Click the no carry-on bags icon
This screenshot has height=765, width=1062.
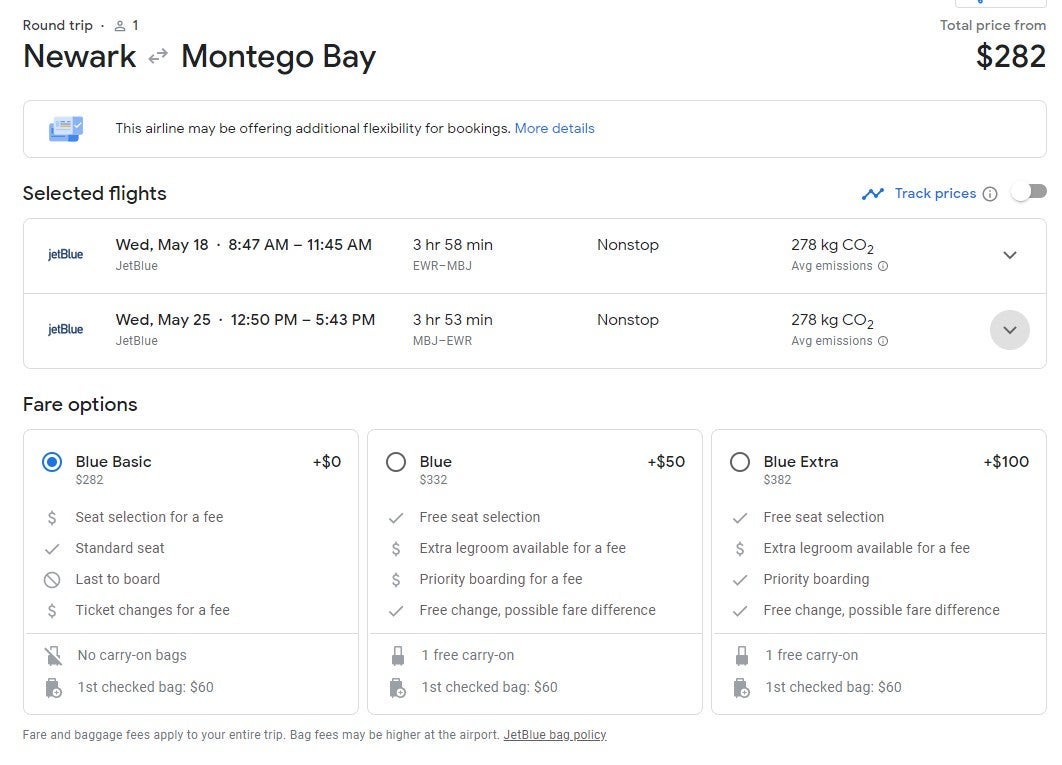coord(53,656)
